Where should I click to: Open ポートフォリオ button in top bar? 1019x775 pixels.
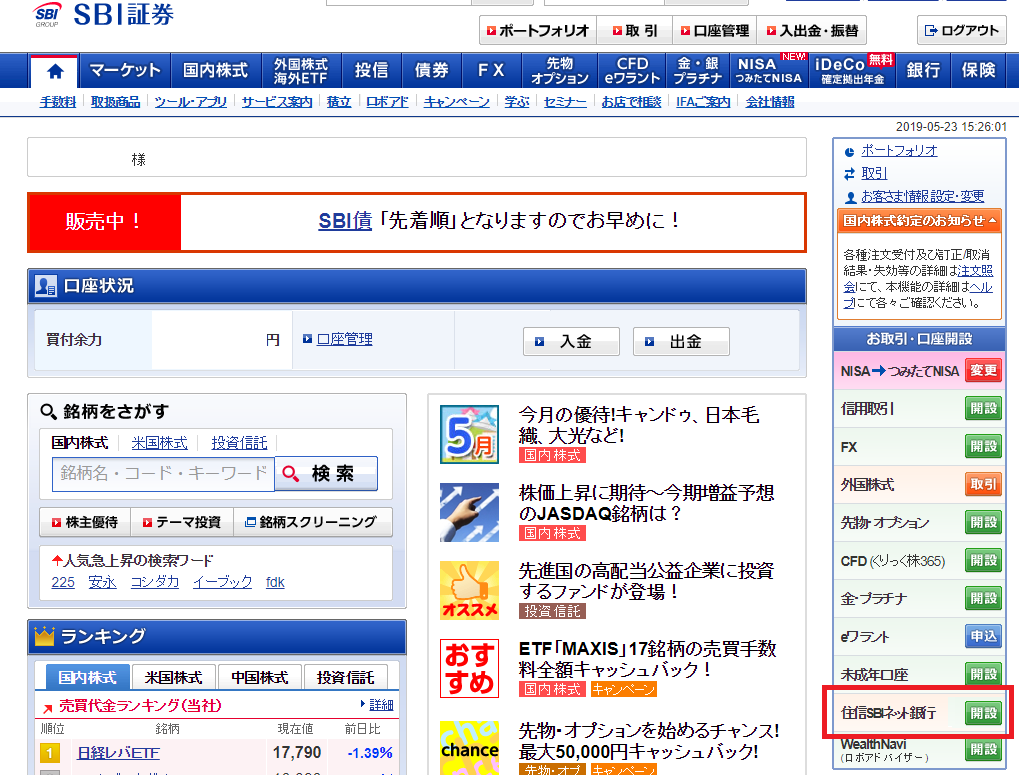[537, 31]
